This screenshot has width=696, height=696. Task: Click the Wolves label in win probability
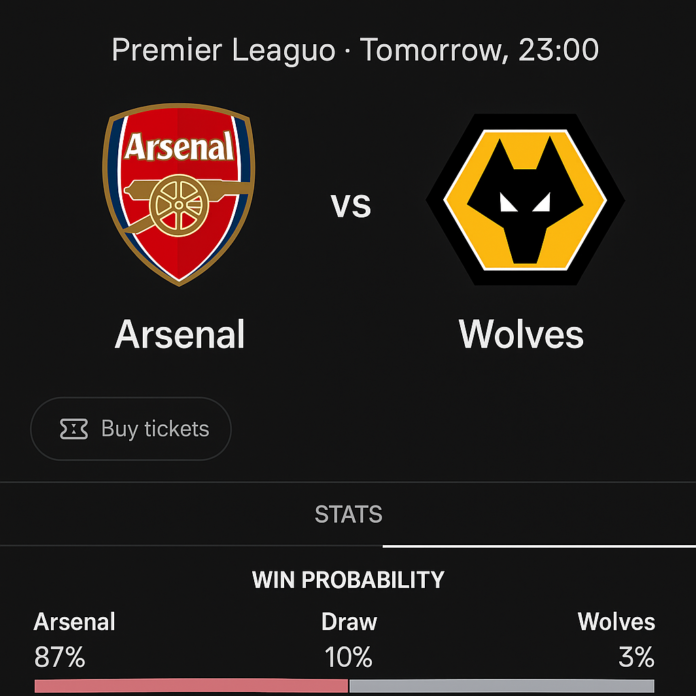[x=616, y=622]
